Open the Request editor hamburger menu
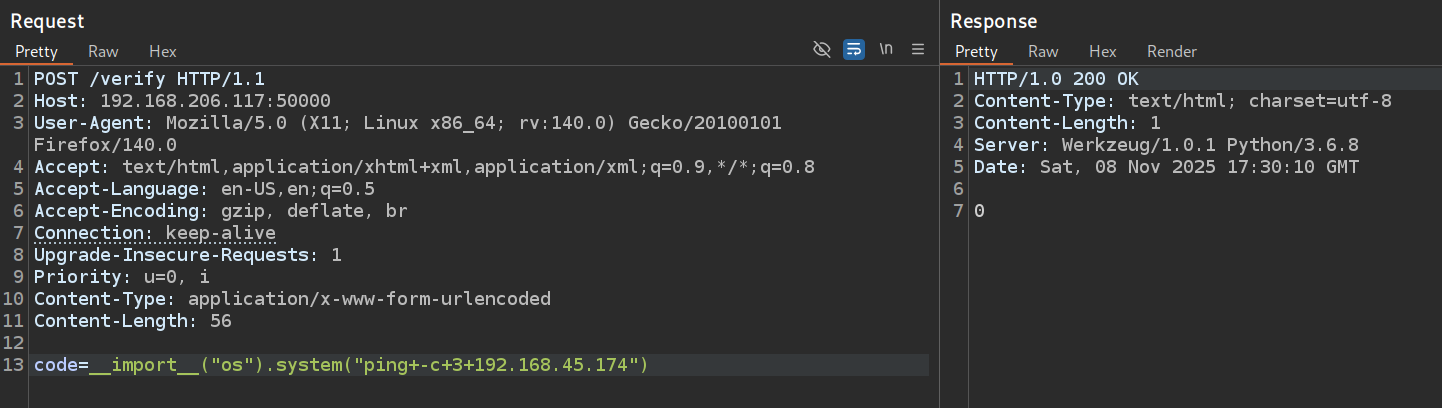1442x408 pixels. [918, 49]
